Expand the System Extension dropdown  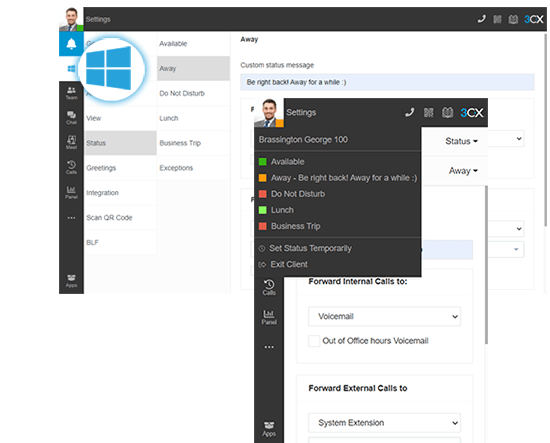point(384,423)
